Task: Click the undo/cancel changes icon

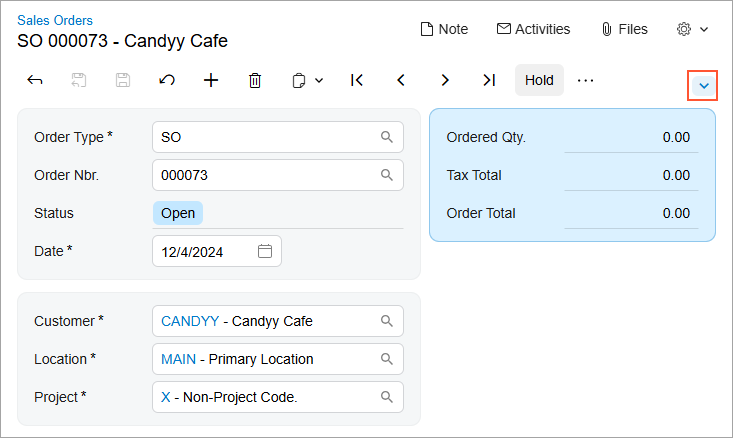Action: 167,81
